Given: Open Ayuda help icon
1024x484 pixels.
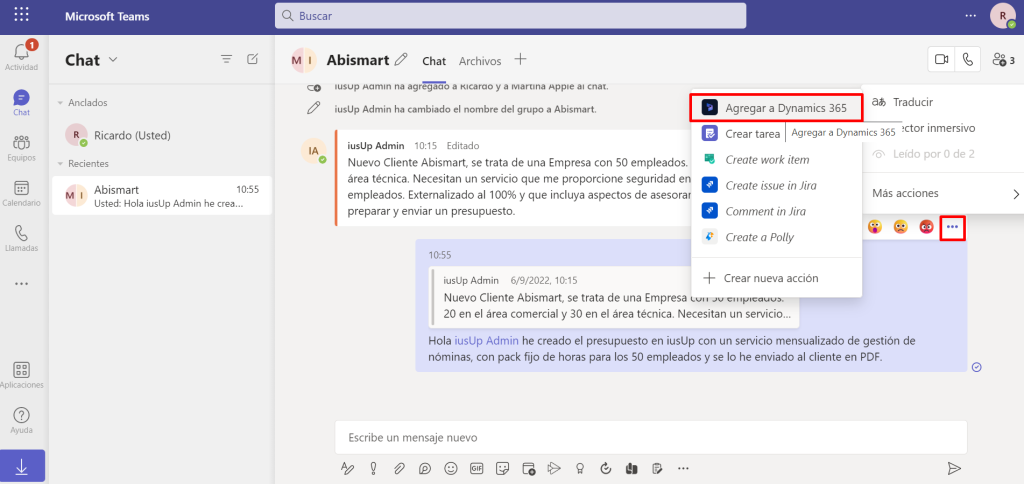Looking at the screenshot, I should 22,420.
